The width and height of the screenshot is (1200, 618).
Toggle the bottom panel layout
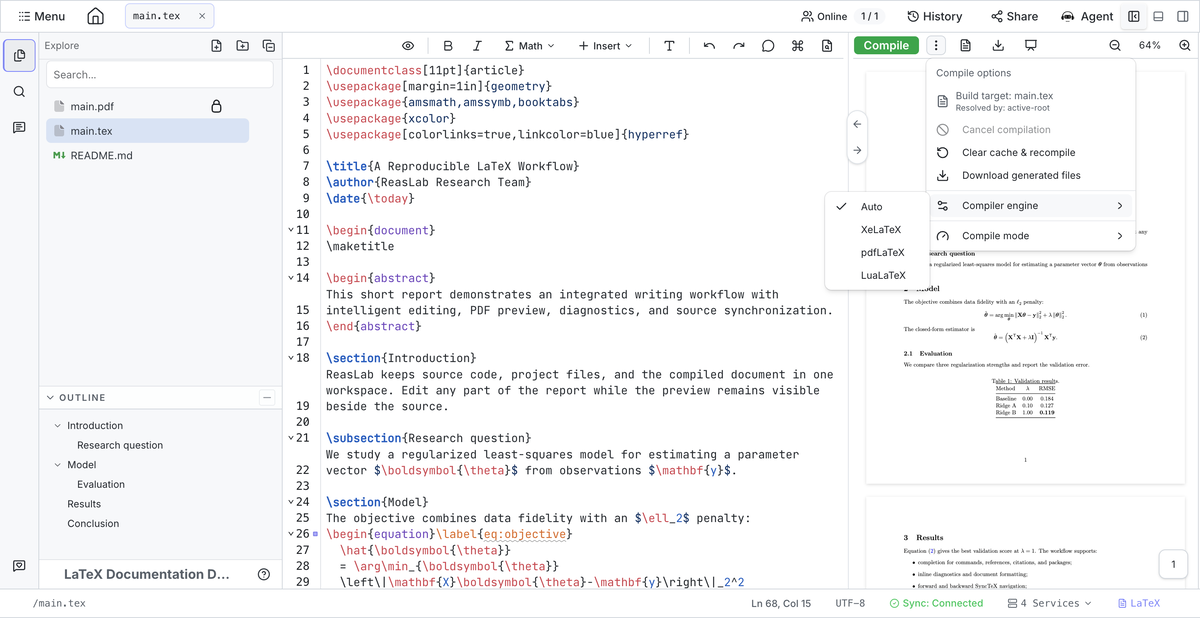pos(1158,16)
